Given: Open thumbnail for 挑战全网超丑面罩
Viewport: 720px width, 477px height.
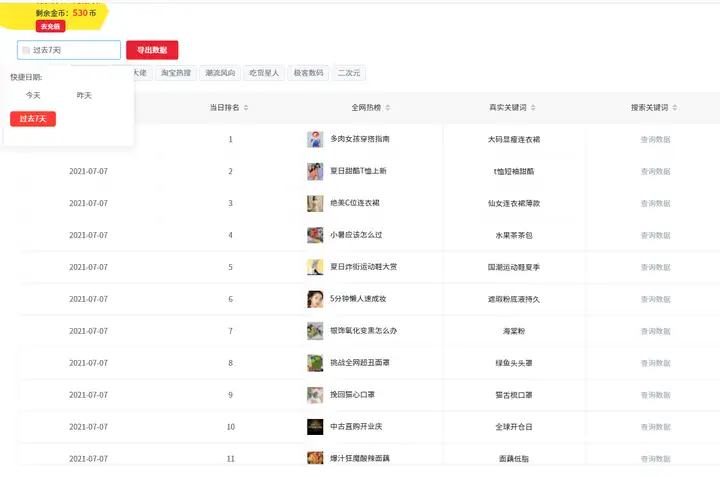Looking at the screenshot, I should tap(315, 363).
